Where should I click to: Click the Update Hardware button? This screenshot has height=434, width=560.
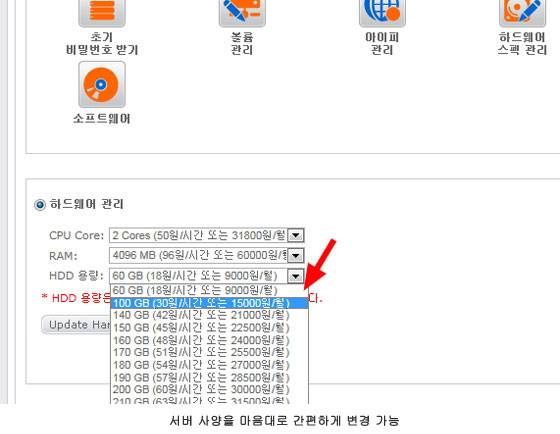click(76, 325)
